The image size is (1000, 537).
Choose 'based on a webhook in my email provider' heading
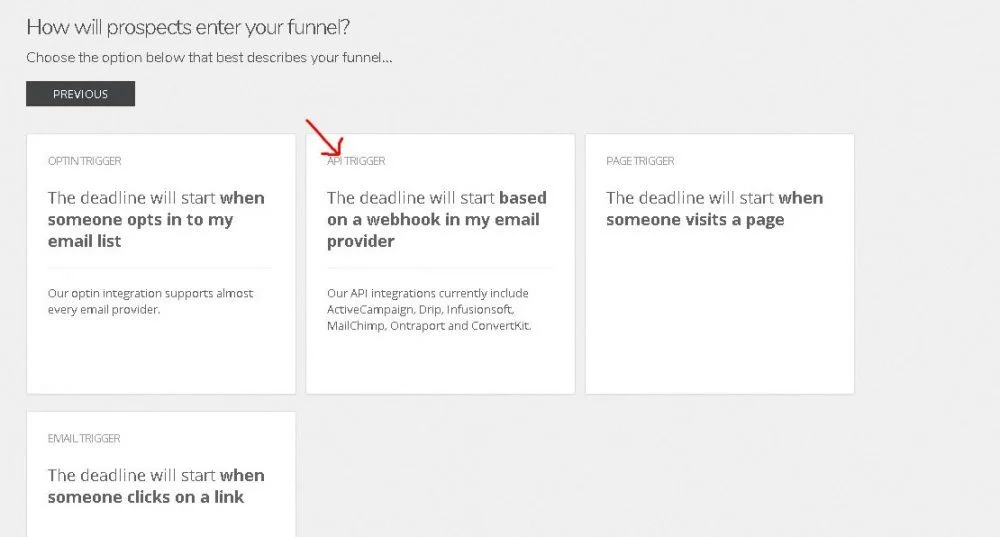tap(437, 219)
